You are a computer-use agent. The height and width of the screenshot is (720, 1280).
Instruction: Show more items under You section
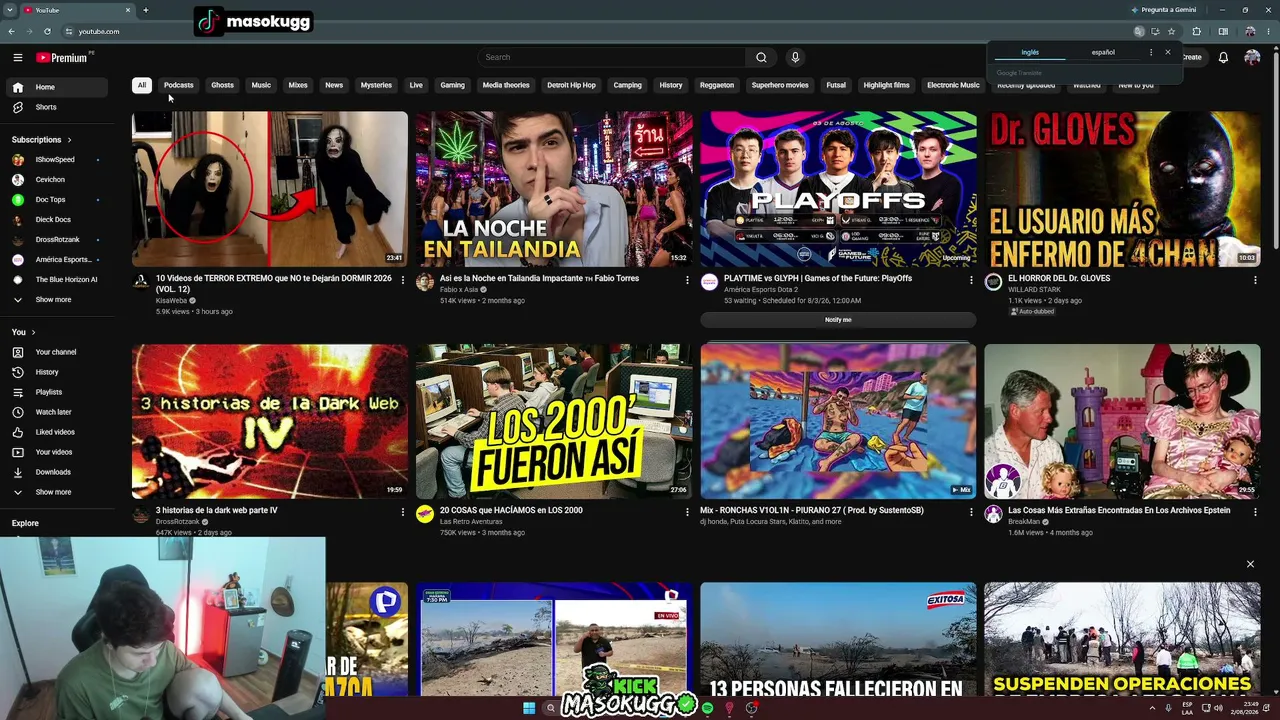tap(58, 492)
